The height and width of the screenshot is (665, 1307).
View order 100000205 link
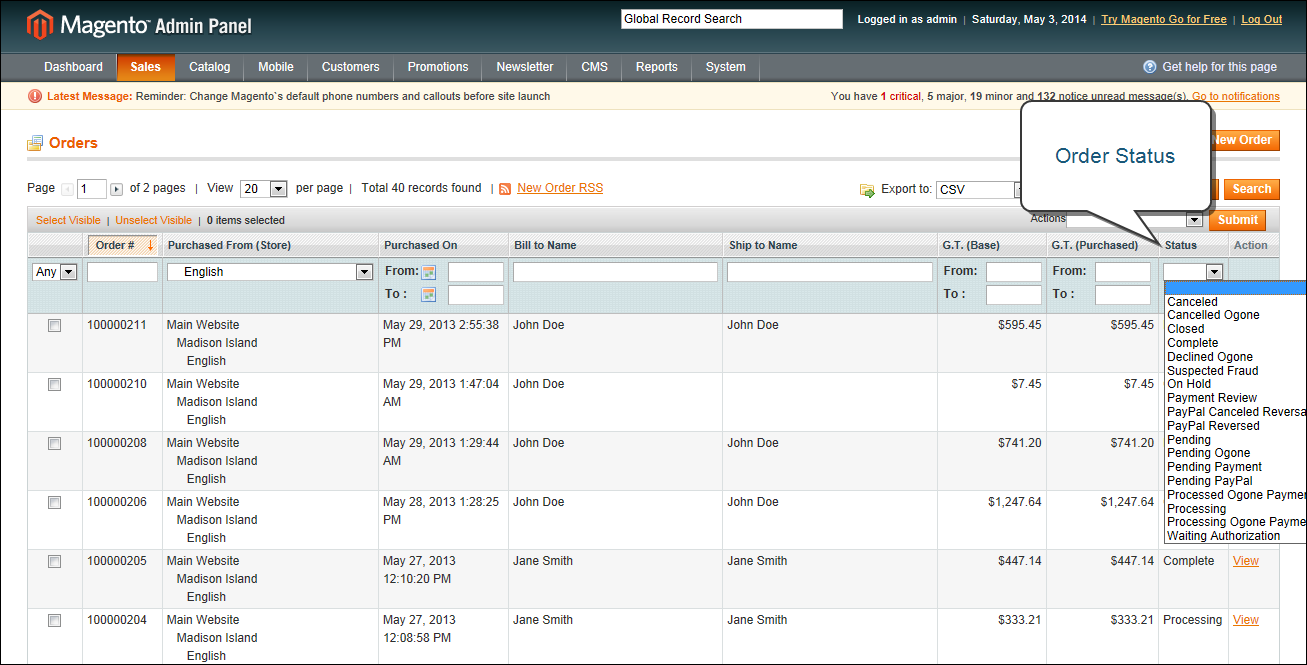[1246, 561]
